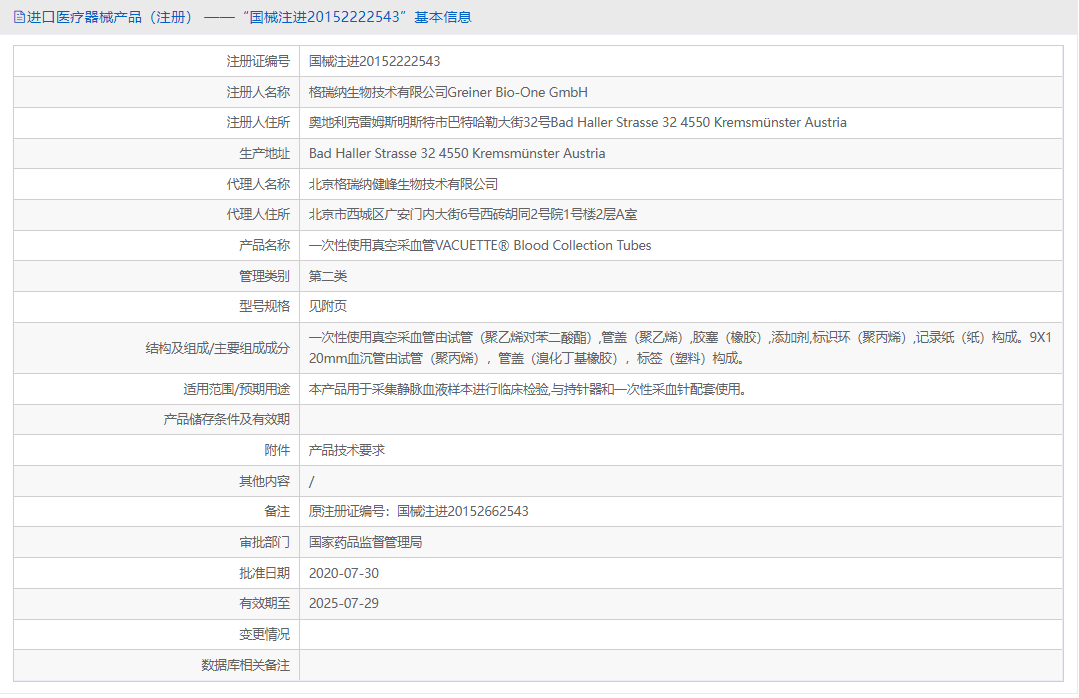Click the 第二类 management category value
The image size is (1079, 698).
point(328,276)
